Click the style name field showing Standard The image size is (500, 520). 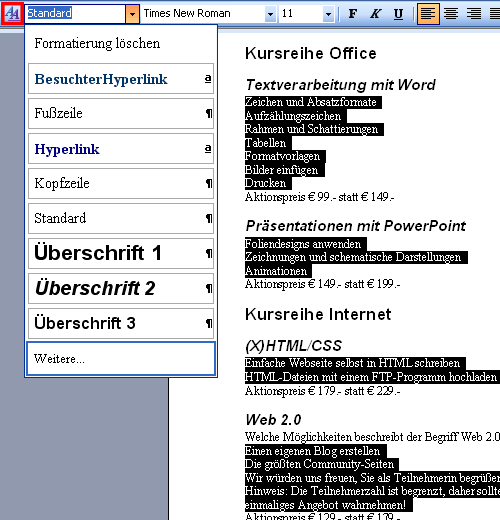tap(75, 14)
